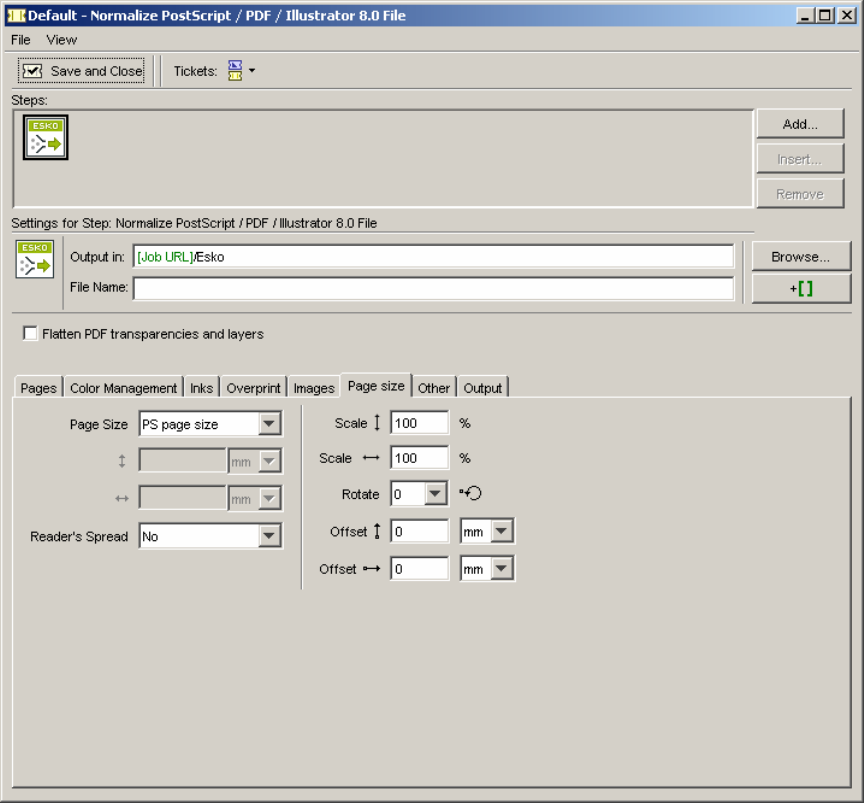Click the Browse... button
864x803 pixels.
[800, 257]
